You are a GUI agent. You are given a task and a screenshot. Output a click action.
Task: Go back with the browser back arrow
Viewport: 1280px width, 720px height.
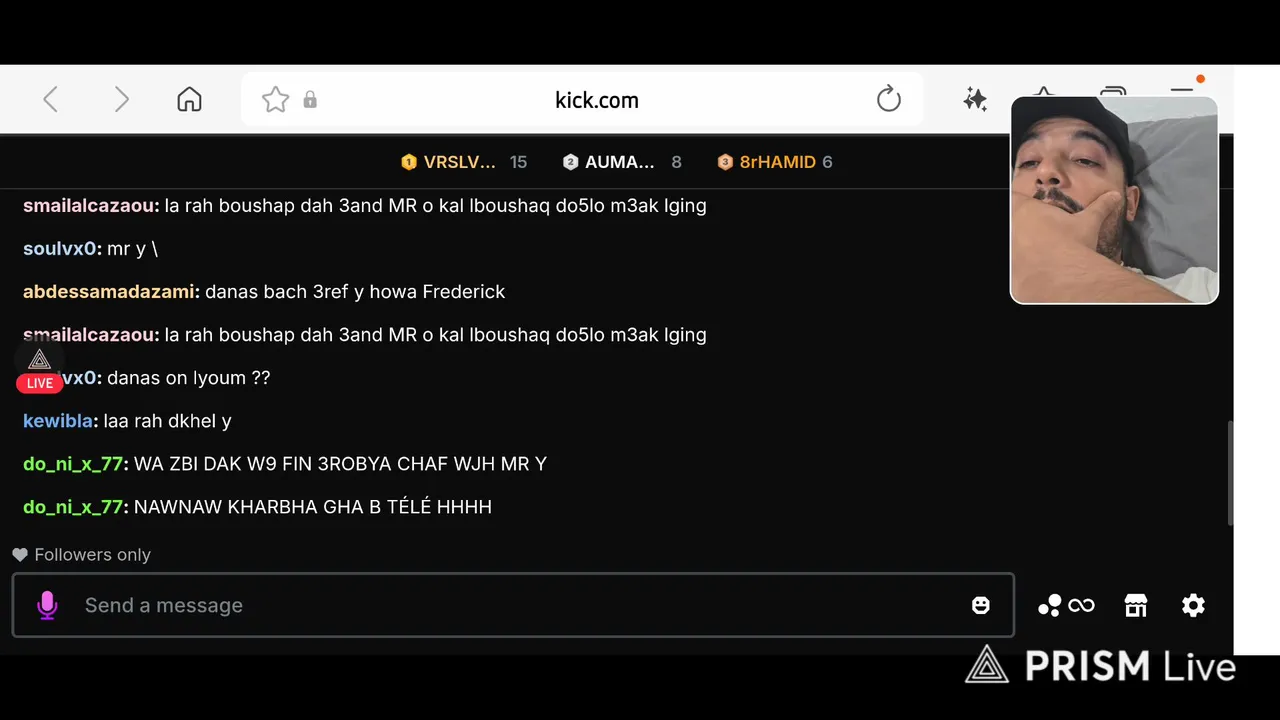[x=51, y=99]
